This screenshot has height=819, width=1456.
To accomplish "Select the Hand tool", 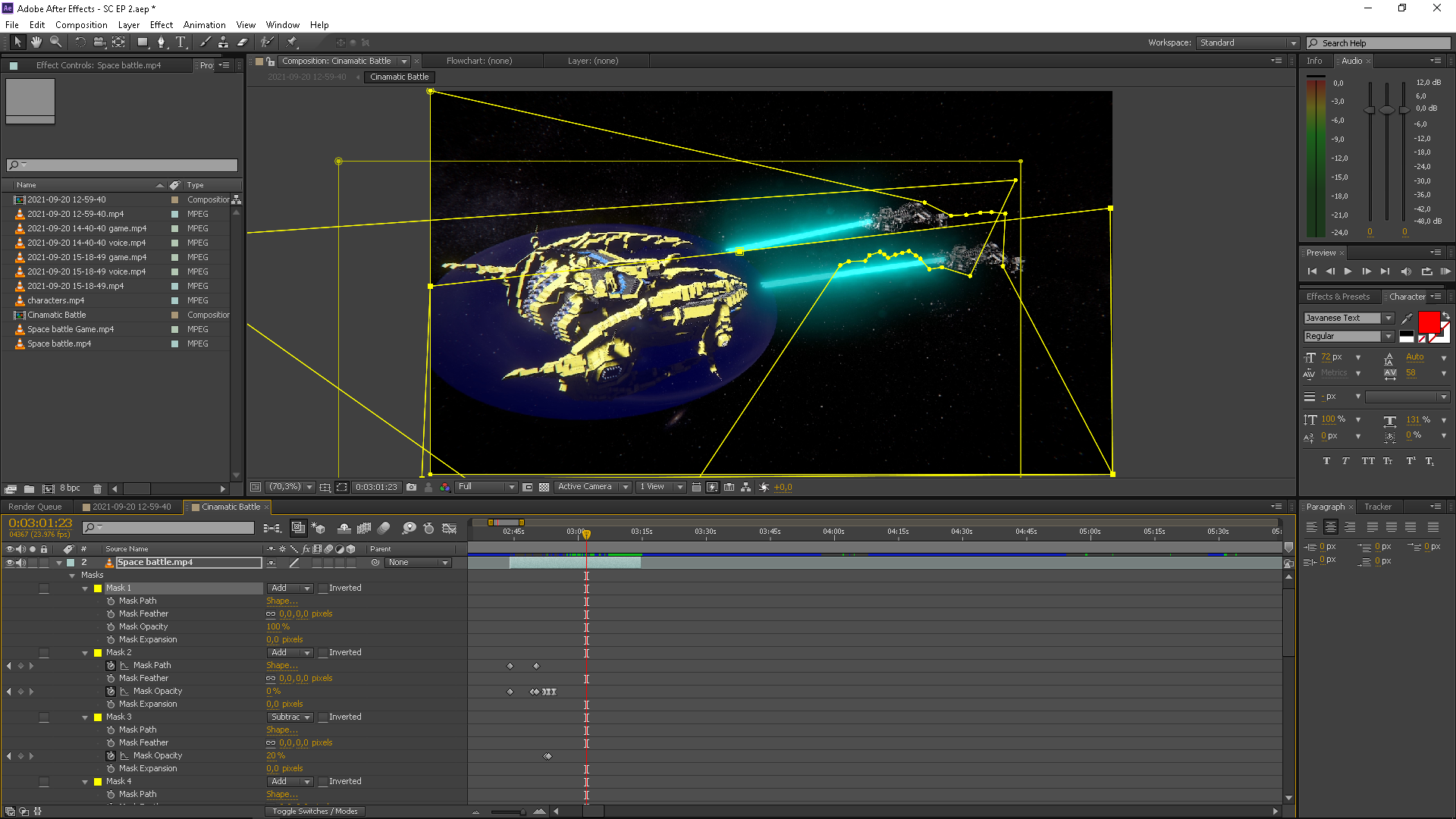I will click(36, 42).
